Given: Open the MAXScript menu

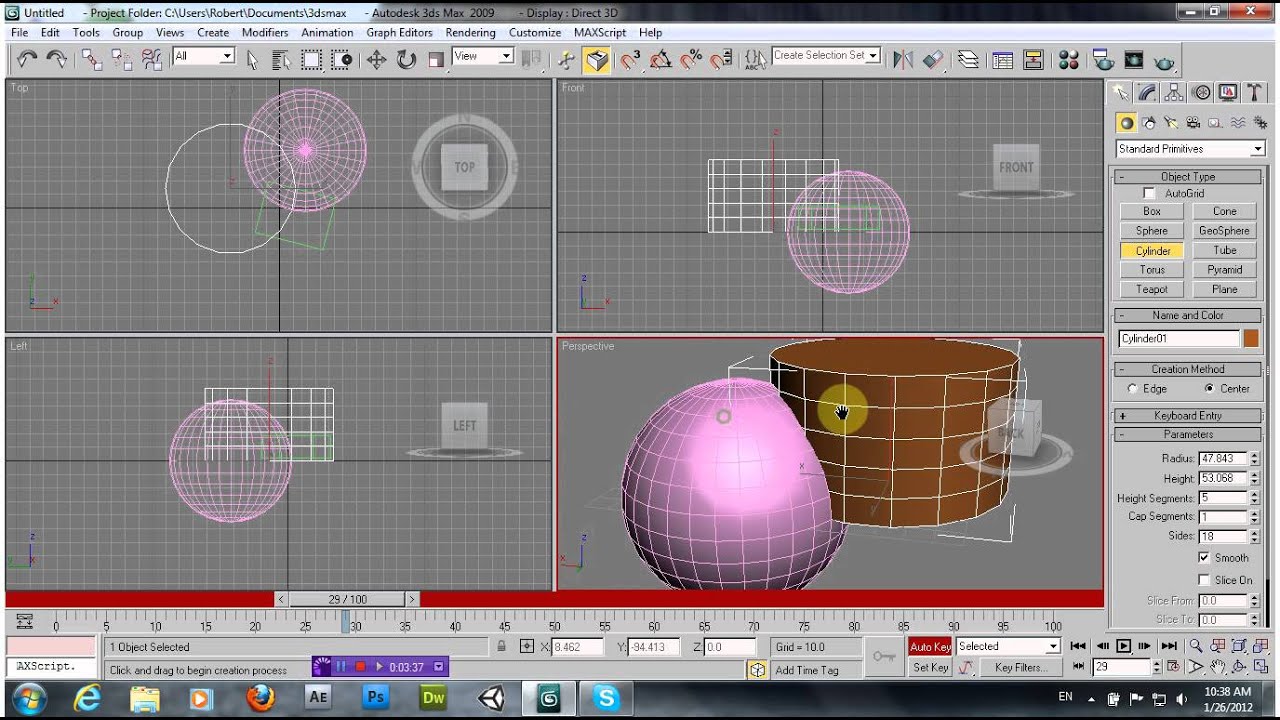Looking at the screenshot, I should pyautogui.click(x=600, y=32).
